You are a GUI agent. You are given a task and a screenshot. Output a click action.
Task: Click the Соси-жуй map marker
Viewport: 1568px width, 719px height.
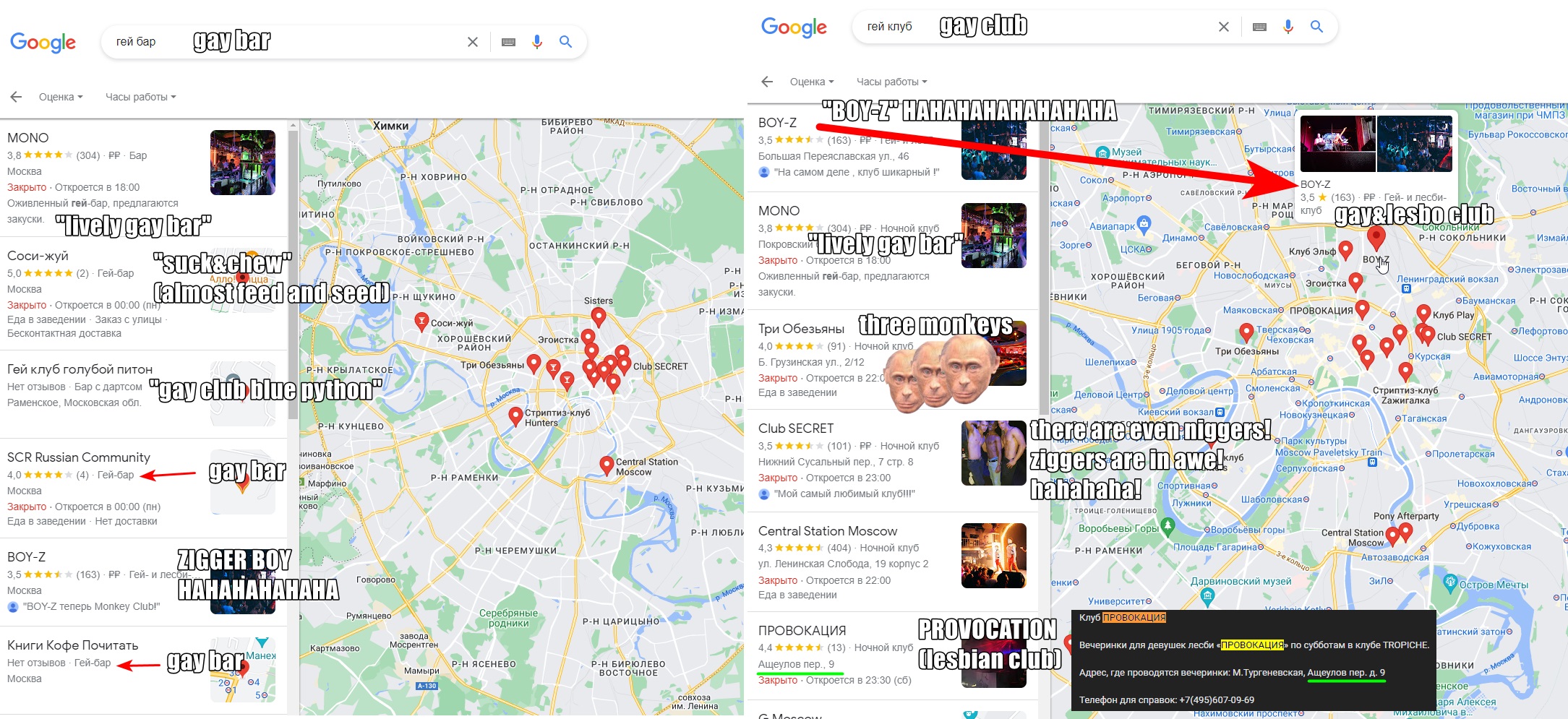click(421, 322)
